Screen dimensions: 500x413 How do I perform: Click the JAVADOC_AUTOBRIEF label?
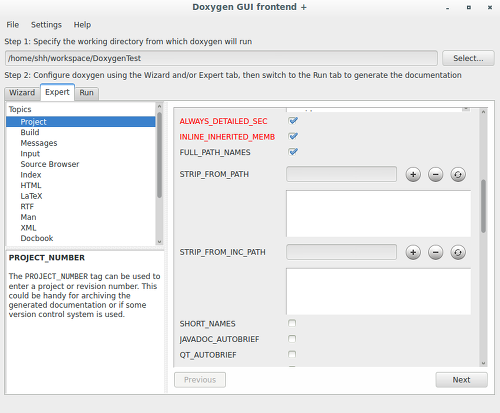(219, 339)
